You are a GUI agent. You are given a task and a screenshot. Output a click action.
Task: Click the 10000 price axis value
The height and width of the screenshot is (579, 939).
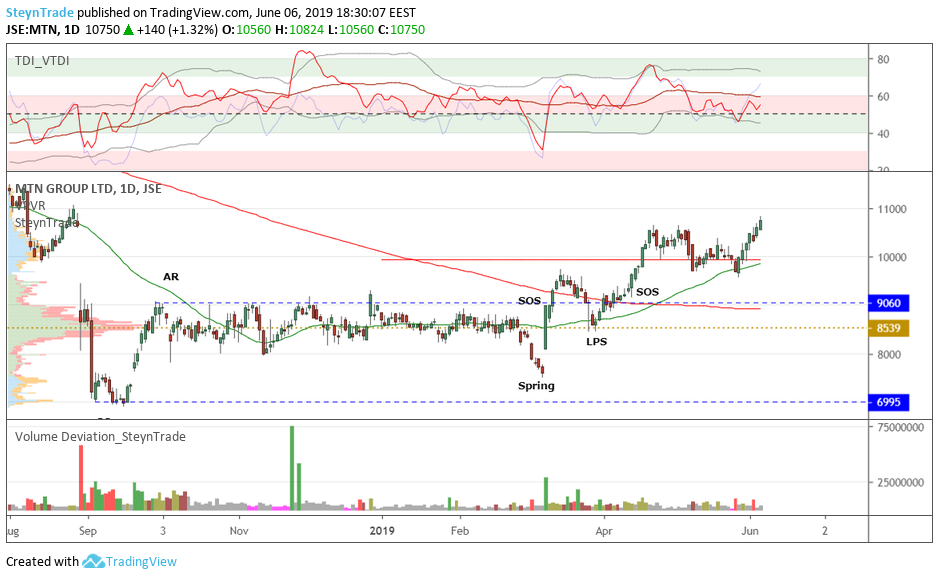tap(892, 257)
